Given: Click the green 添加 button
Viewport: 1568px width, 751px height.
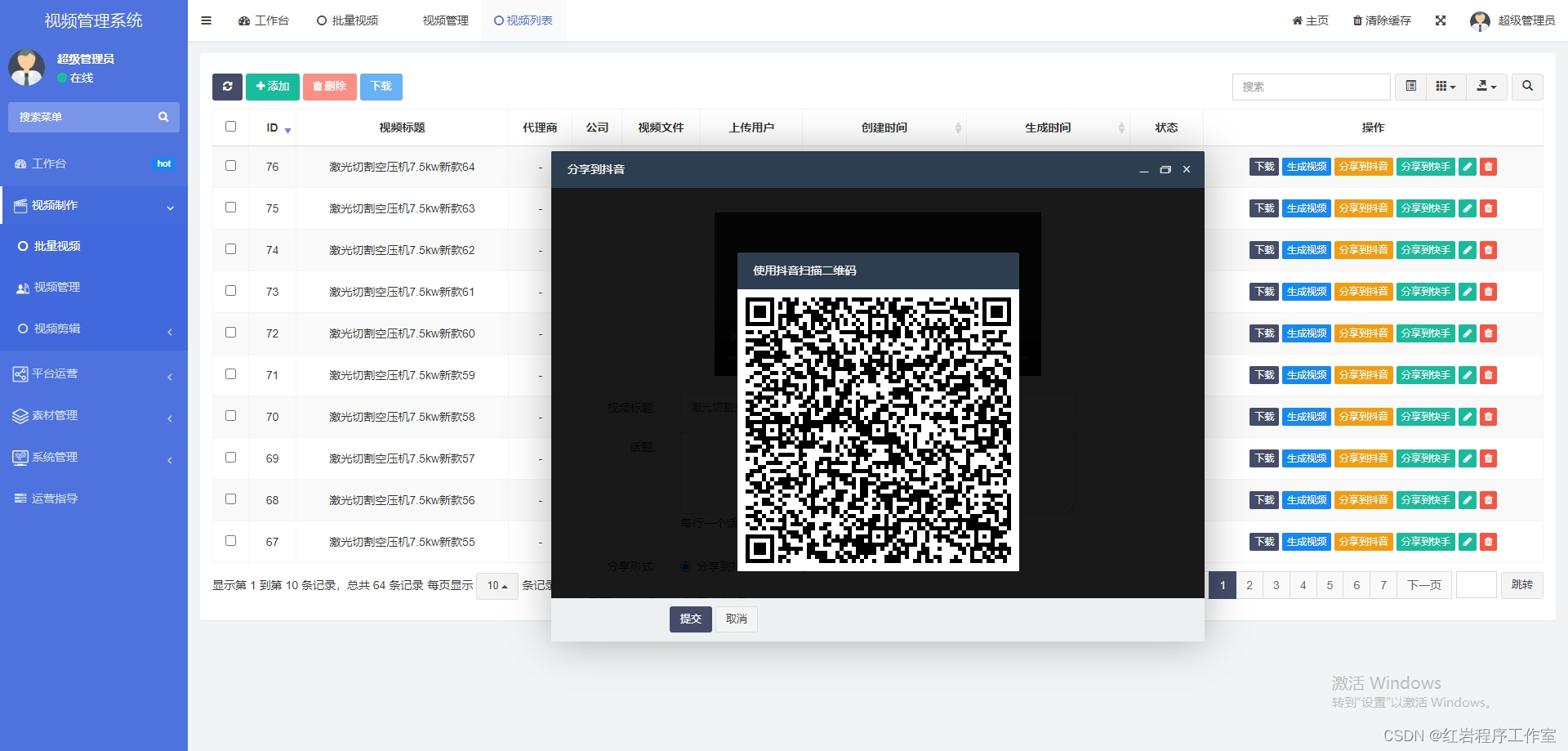Looking at the screenshot, I should tap(273, 87).
